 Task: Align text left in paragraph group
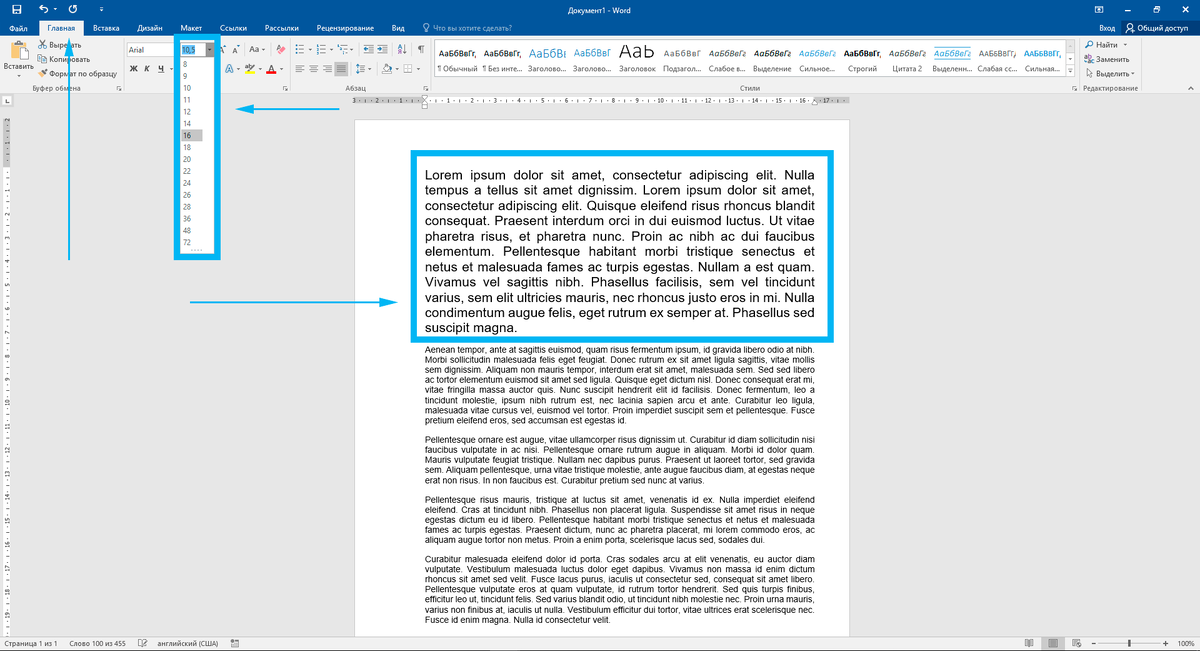tap(300, 69)
